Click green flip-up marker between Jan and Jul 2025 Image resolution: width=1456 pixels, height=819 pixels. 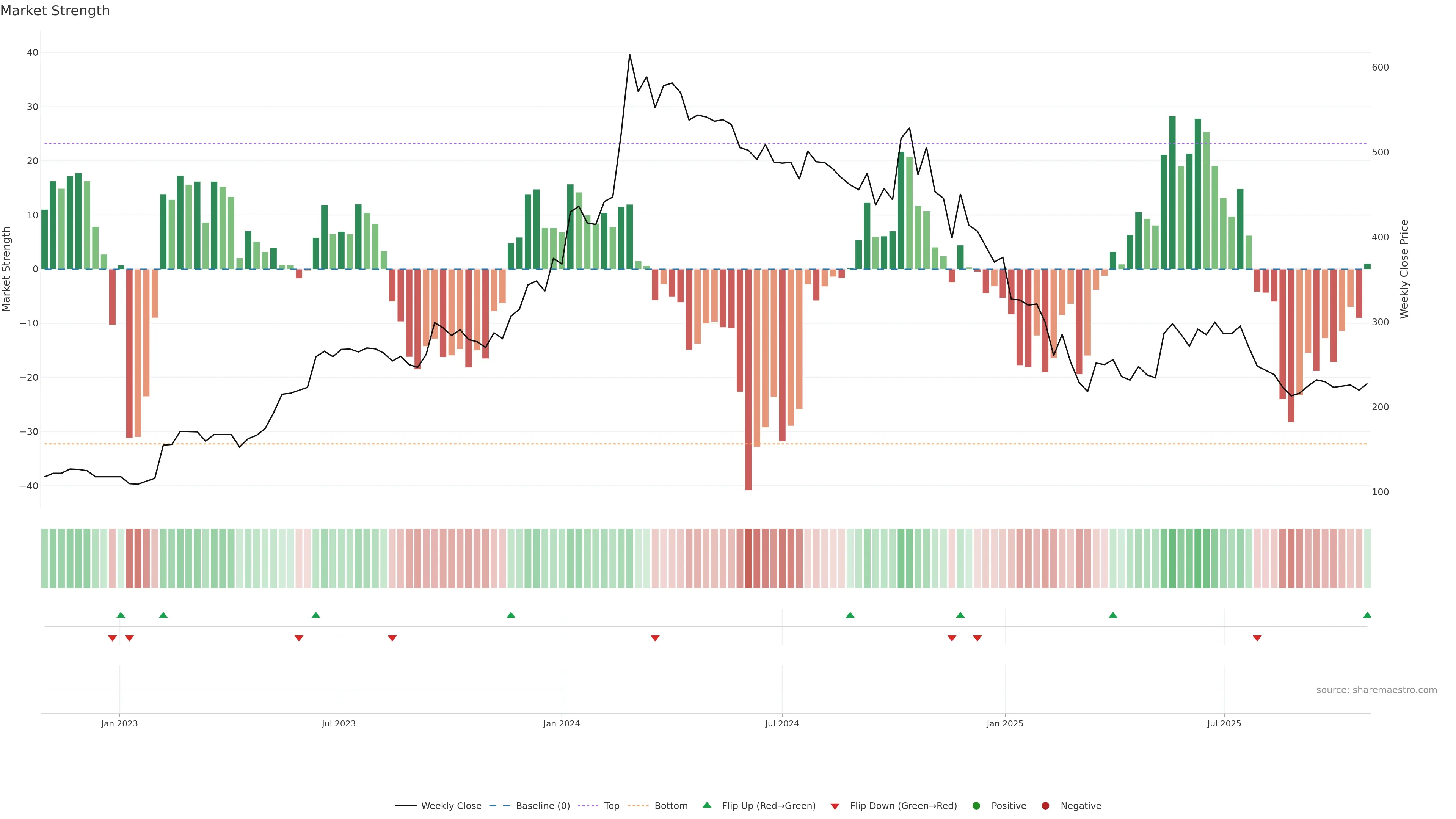coord(1113,615)
